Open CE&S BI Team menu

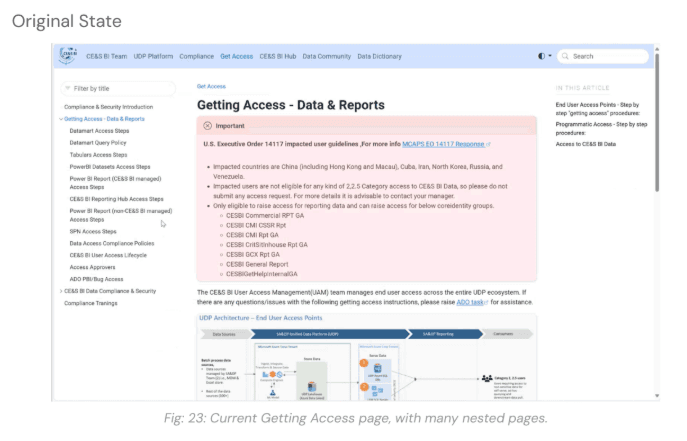(106, 56)
